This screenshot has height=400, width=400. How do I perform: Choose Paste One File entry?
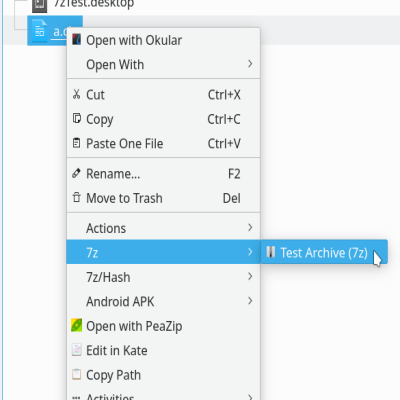pyautogui.click(x=163, y=144)
